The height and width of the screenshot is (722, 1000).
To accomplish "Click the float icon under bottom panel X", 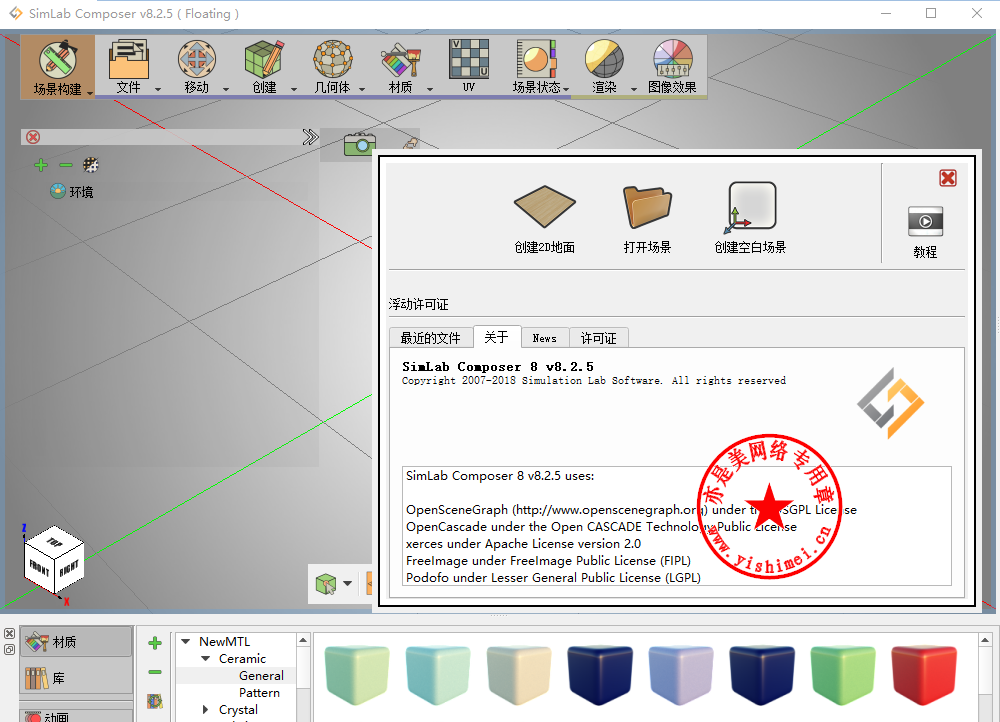I will pos(10,649).
